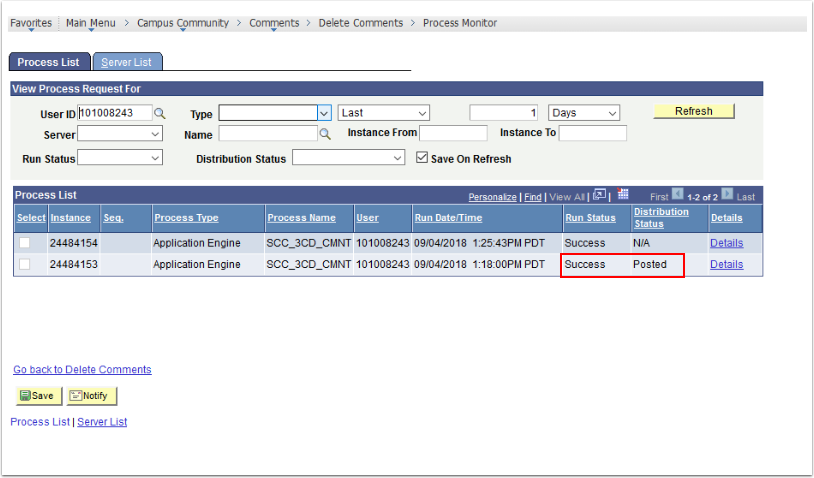This screenshot has width=814, height=478.
Task: Open Favorites breadcrumb menu
Action: pyautogui.click(x=31, y=23)
